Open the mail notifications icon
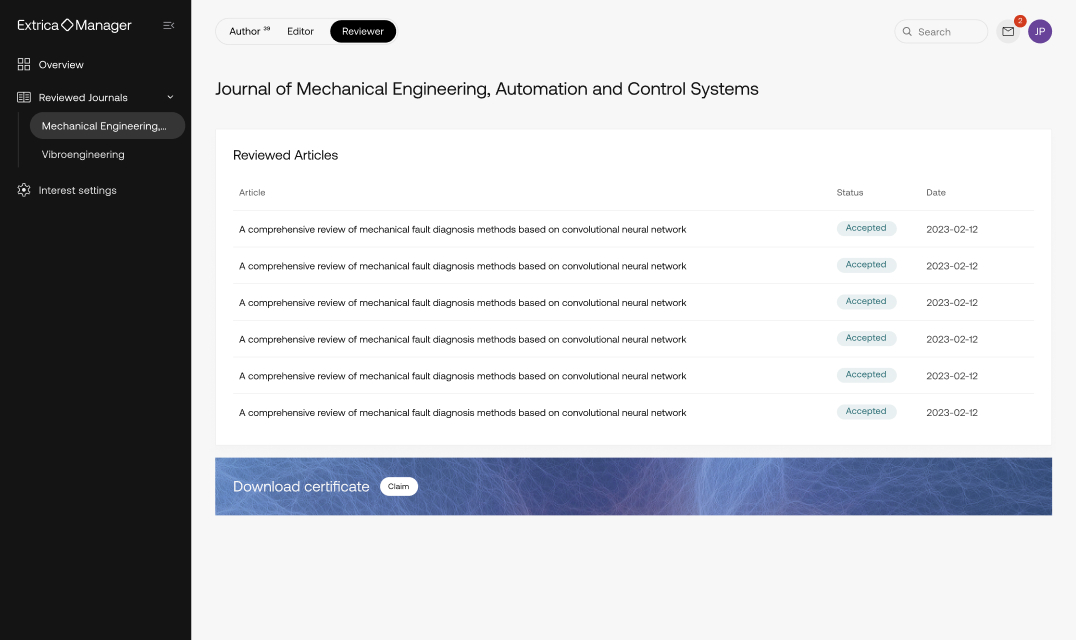 pos(1007,32)
